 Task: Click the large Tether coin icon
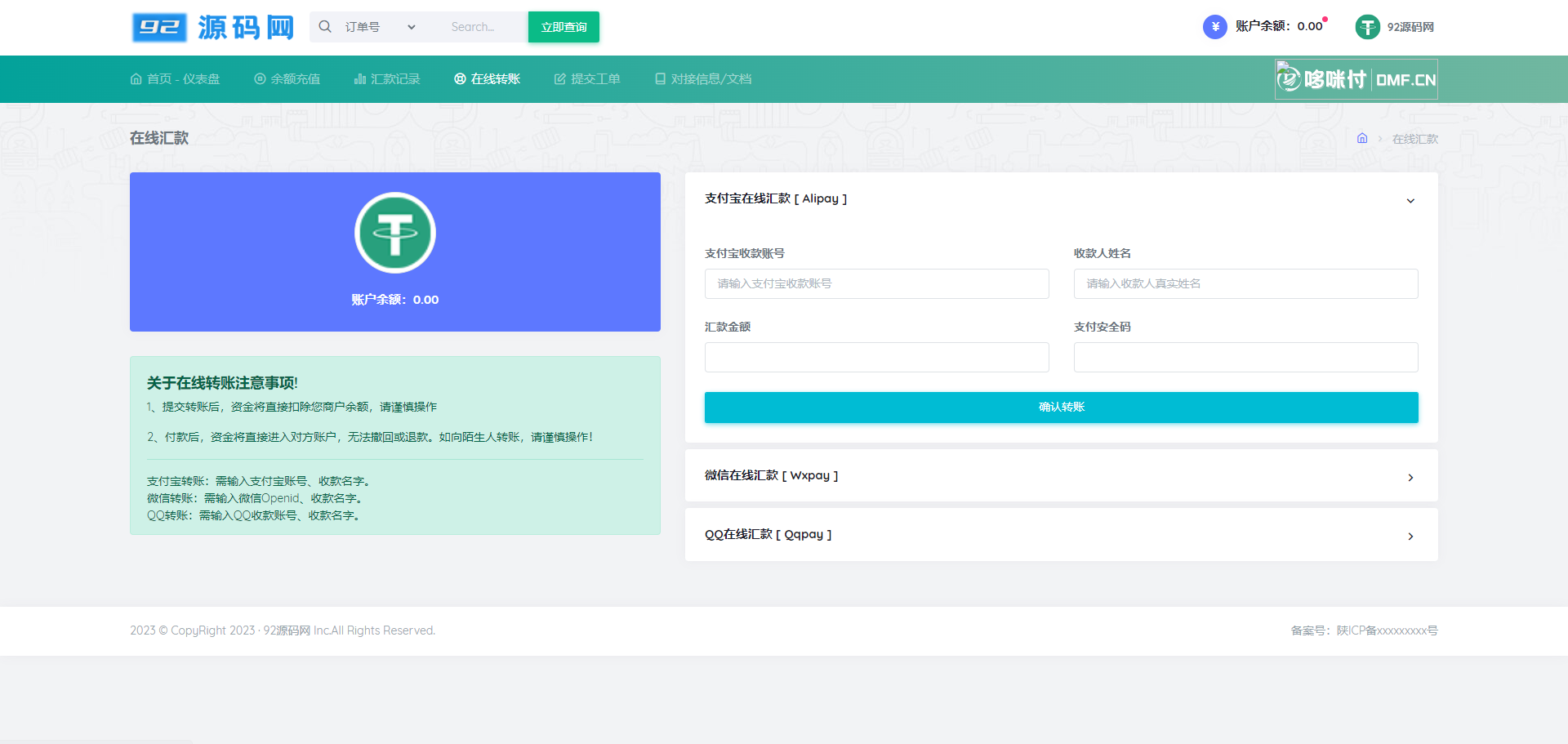coord(395,233)
